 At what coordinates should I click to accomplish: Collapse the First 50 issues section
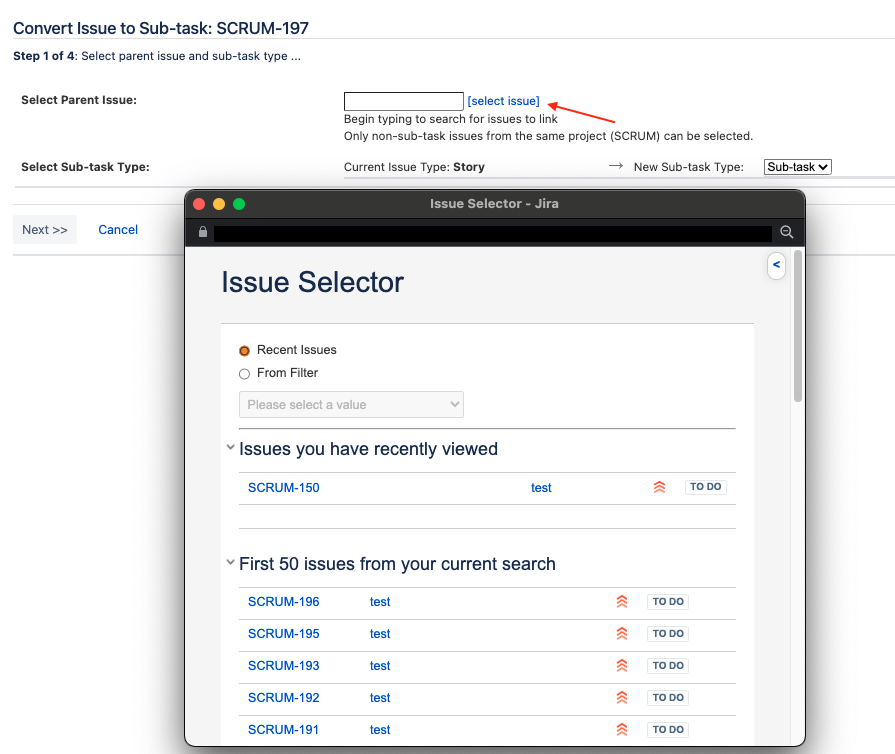pyautogui.click(x=230, y=562)
